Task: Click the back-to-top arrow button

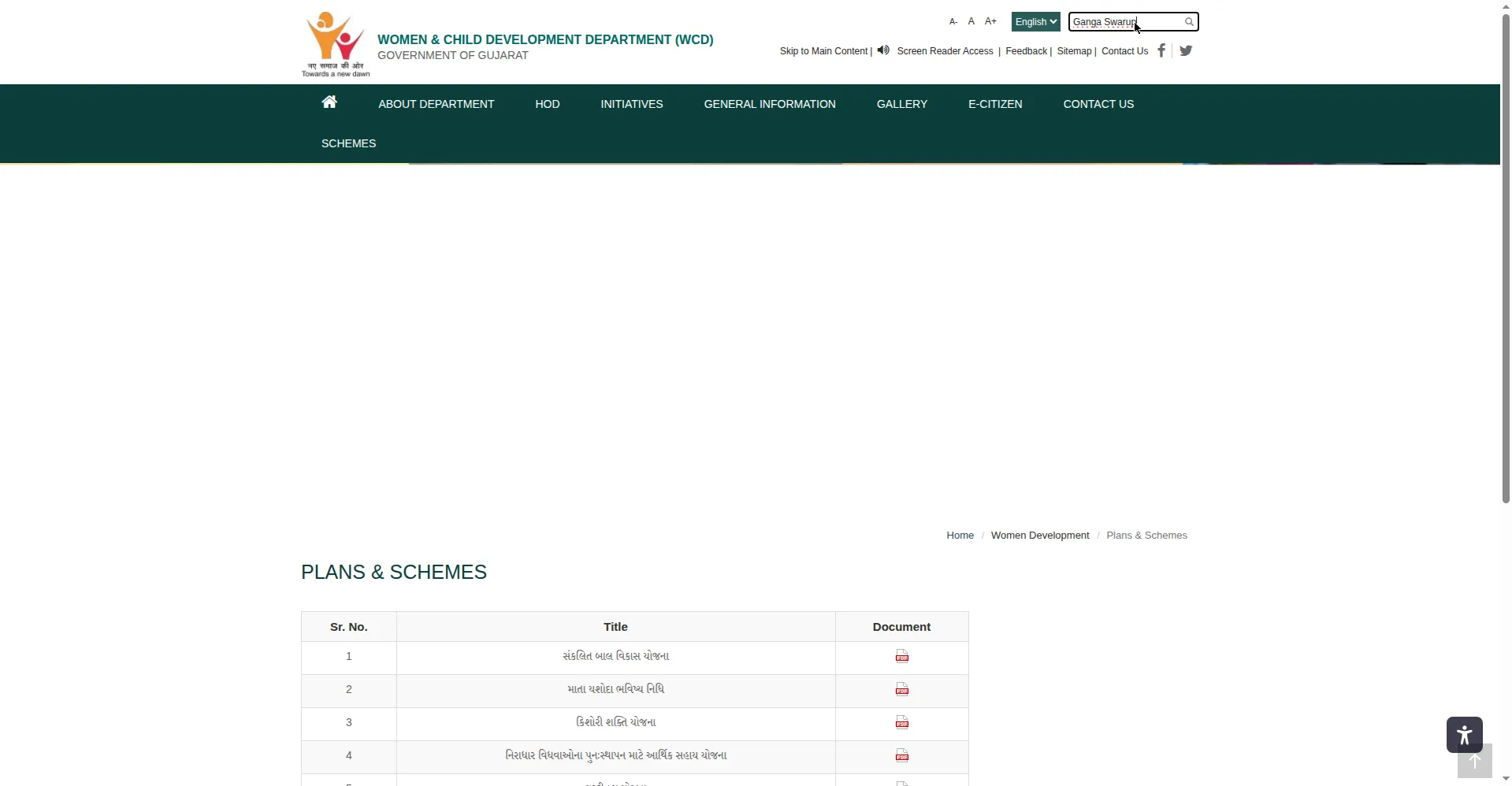Action: point(1475,762)
